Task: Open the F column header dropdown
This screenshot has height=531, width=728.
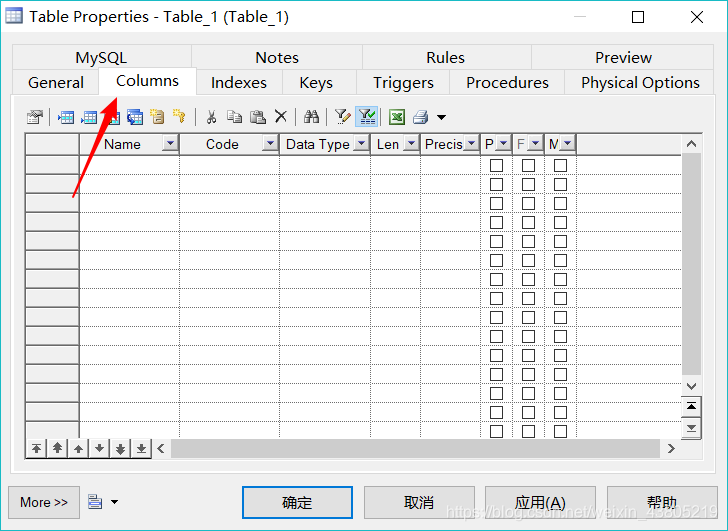Action: tap(535, 144)
